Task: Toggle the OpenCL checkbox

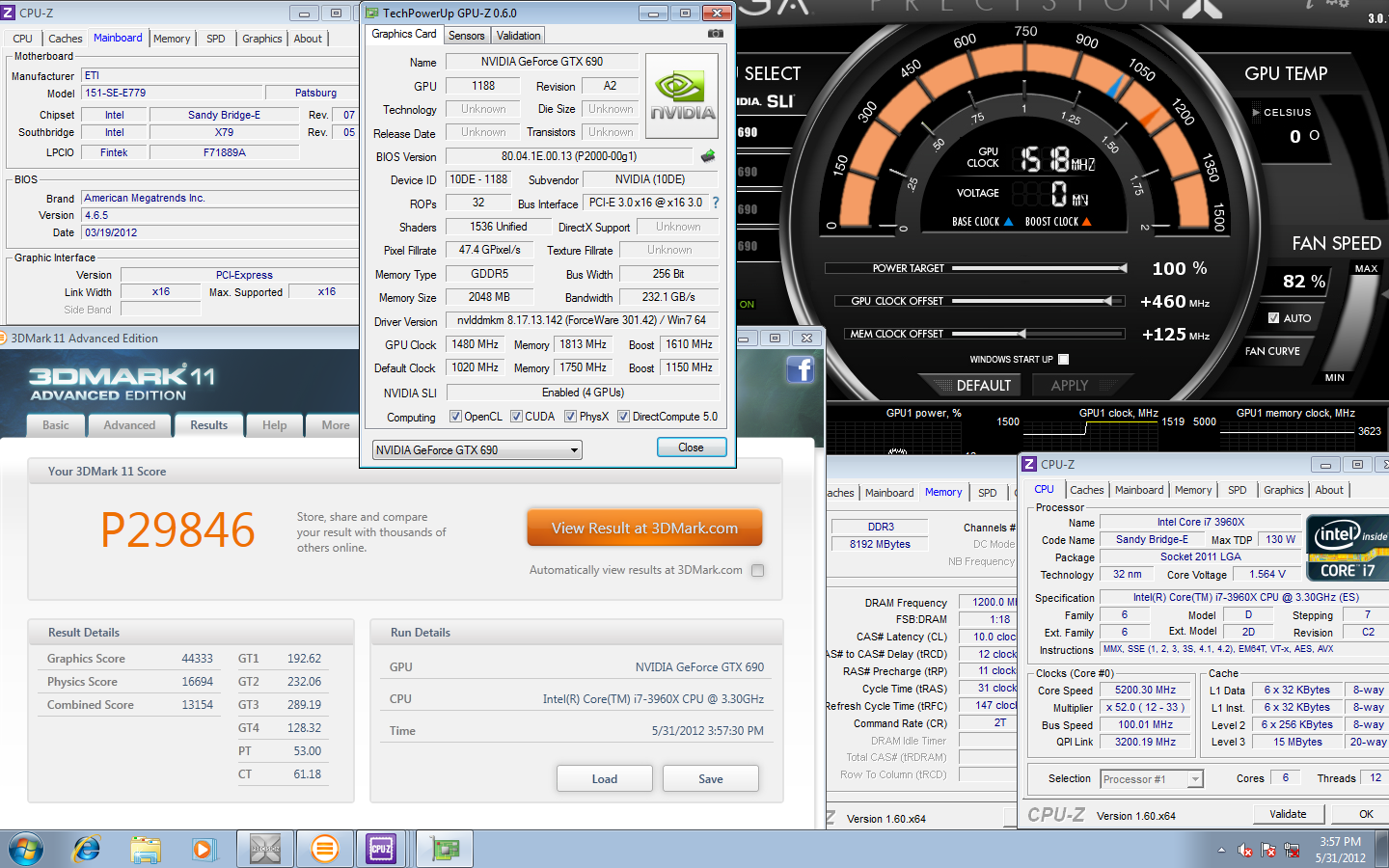Action: 456,417
